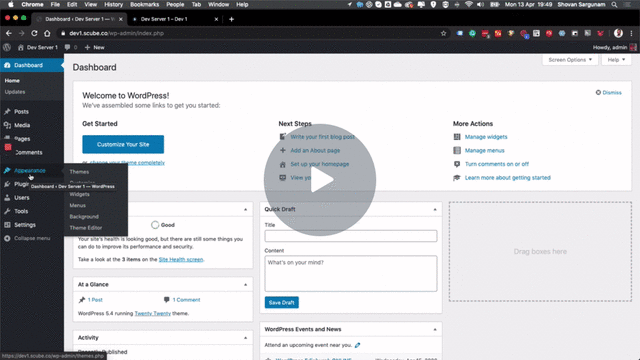The image size is (640, 360).
Task: Click the WordPress logo in admin bar
Action: [x=7, y=47]
